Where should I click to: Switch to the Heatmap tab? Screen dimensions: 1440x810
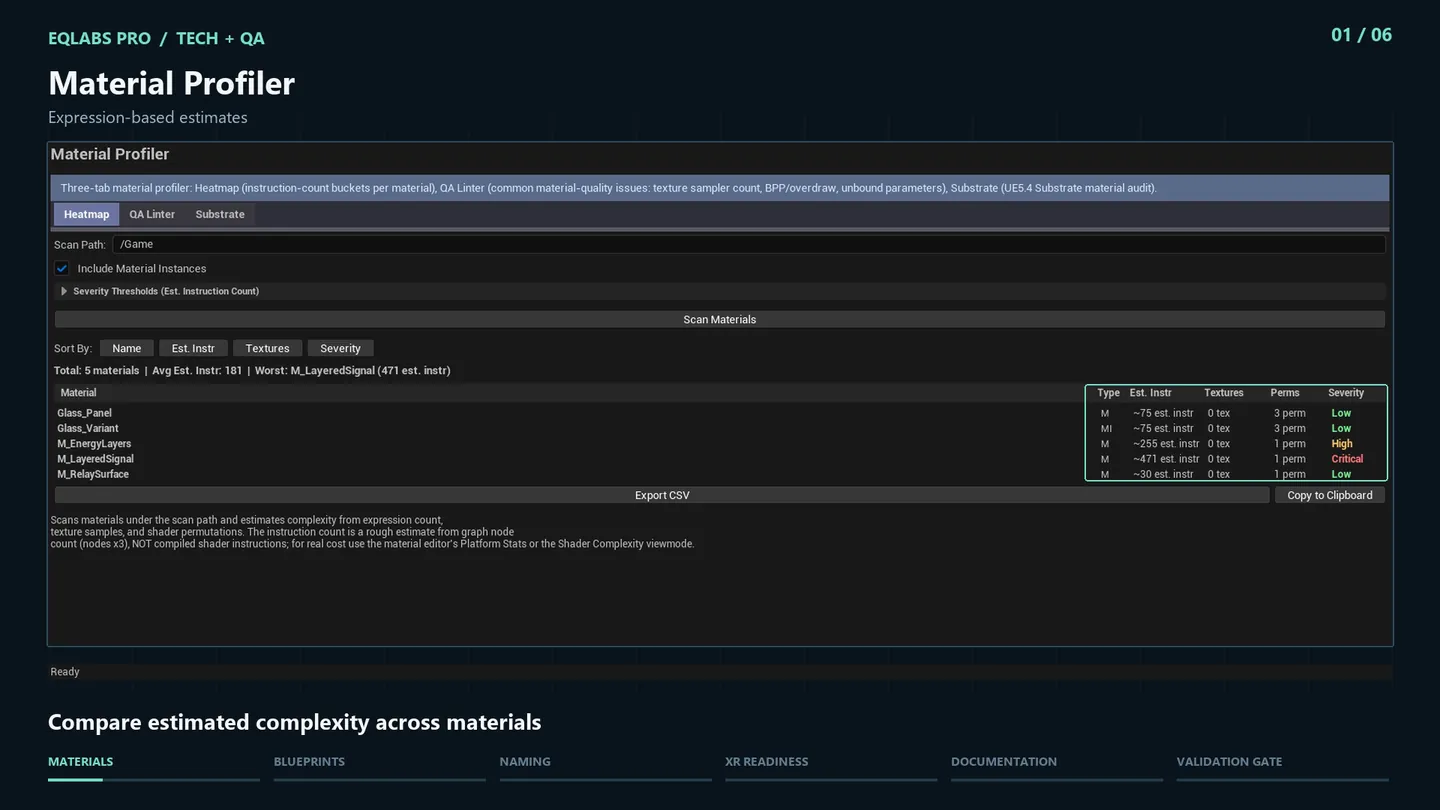click(86, 214)
